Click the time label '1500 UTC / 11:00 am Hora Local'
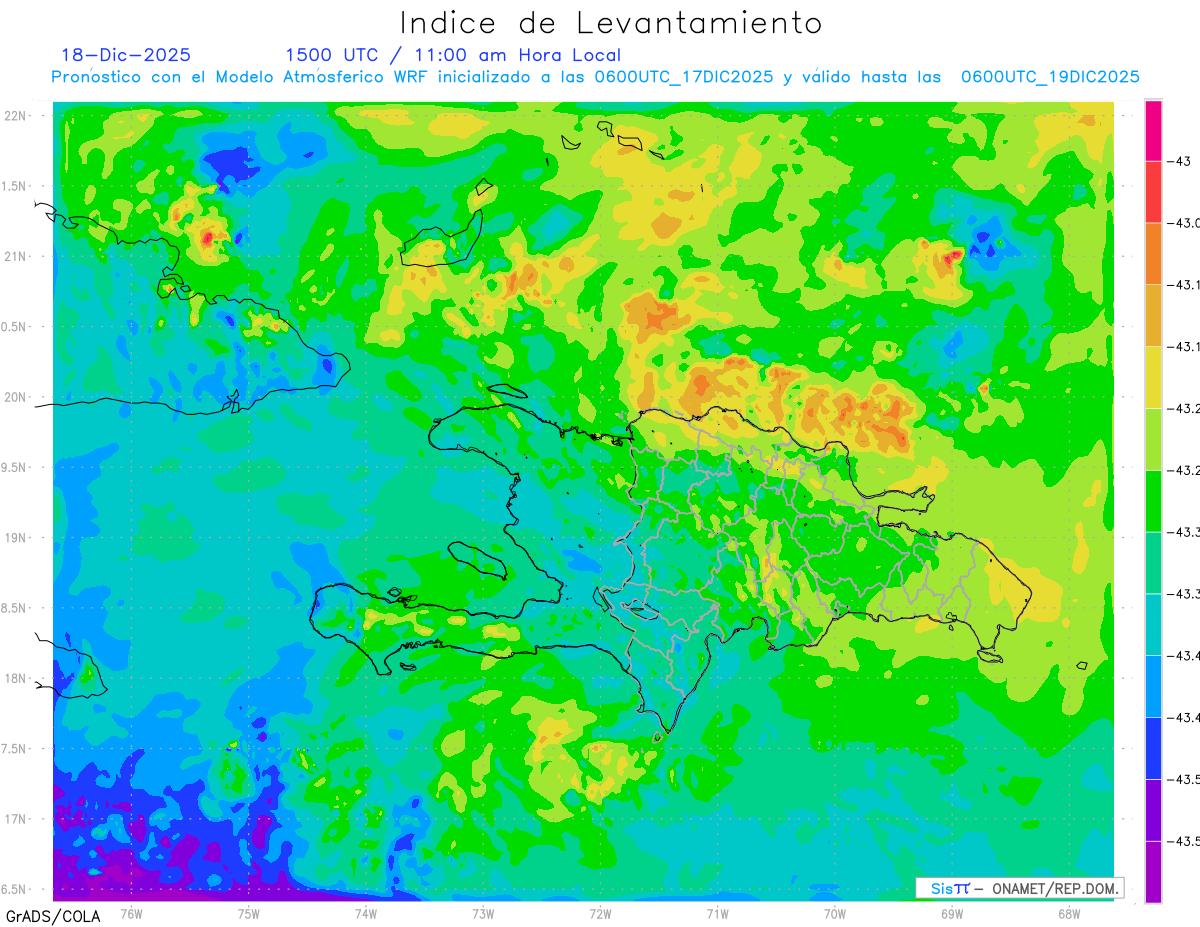The width and height of the screenshot is (1200, 927). [453, 55]
